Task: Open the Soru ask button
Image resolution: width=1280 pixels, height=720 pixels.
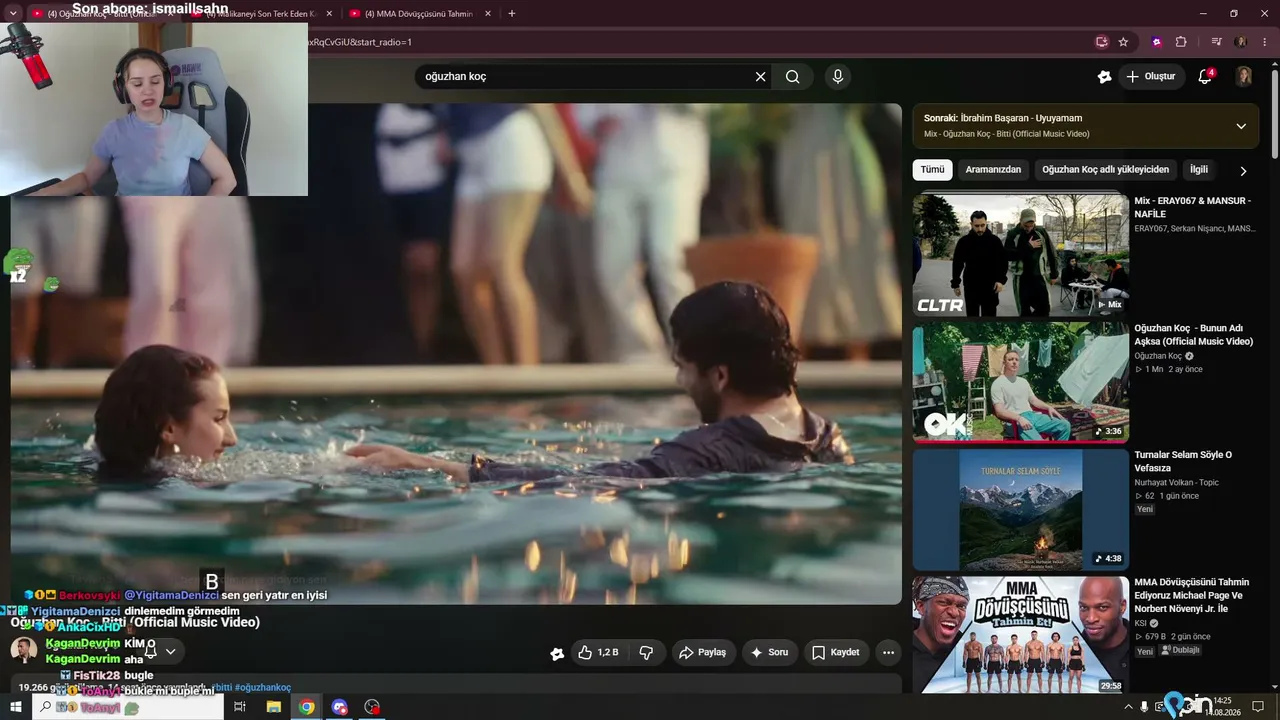Action: [x=769, y=653]
